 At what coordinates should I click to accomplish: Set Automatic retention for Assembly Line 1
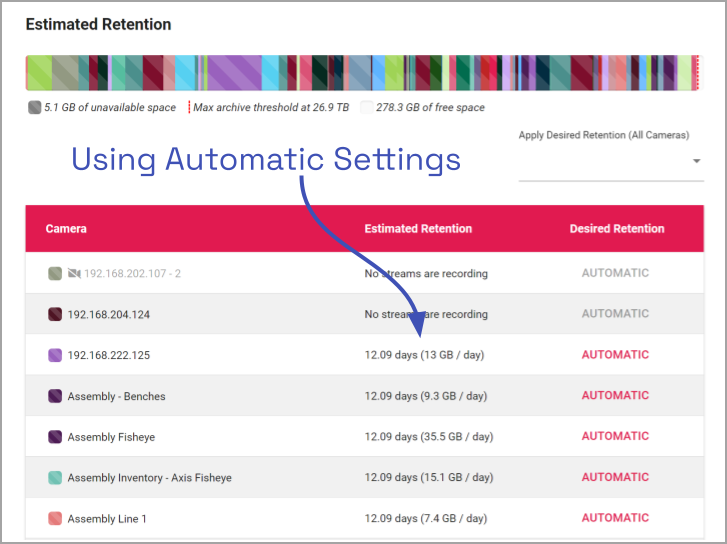coord(615,518)
